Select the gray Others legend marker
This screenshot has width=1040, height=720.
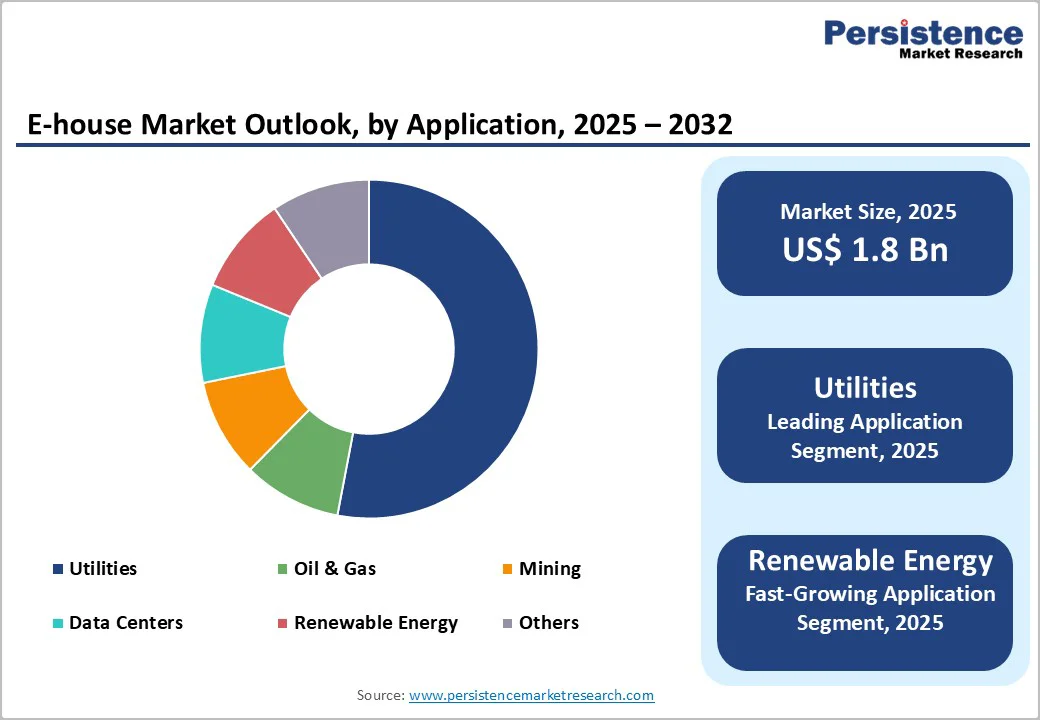(507, 622)
